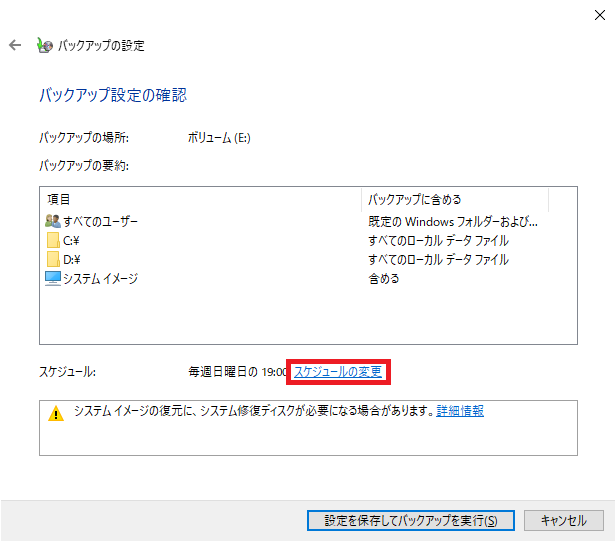Viewport: 616px width, 542px height.
Task: Click the バックアップに含める column header
Action: (x=414, y=199)
